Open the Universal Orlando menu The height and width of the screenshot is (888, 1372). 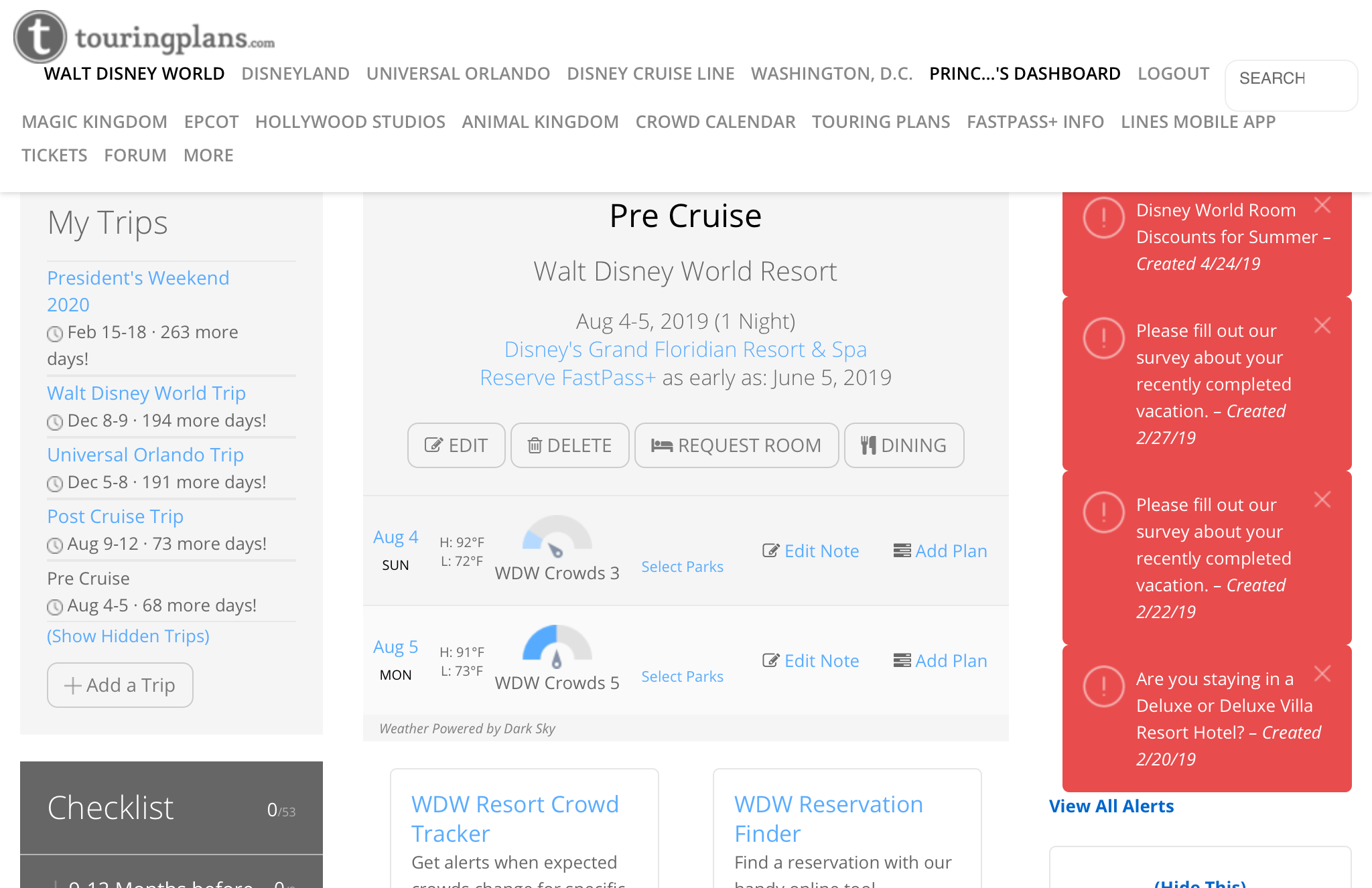click(458, 74)
